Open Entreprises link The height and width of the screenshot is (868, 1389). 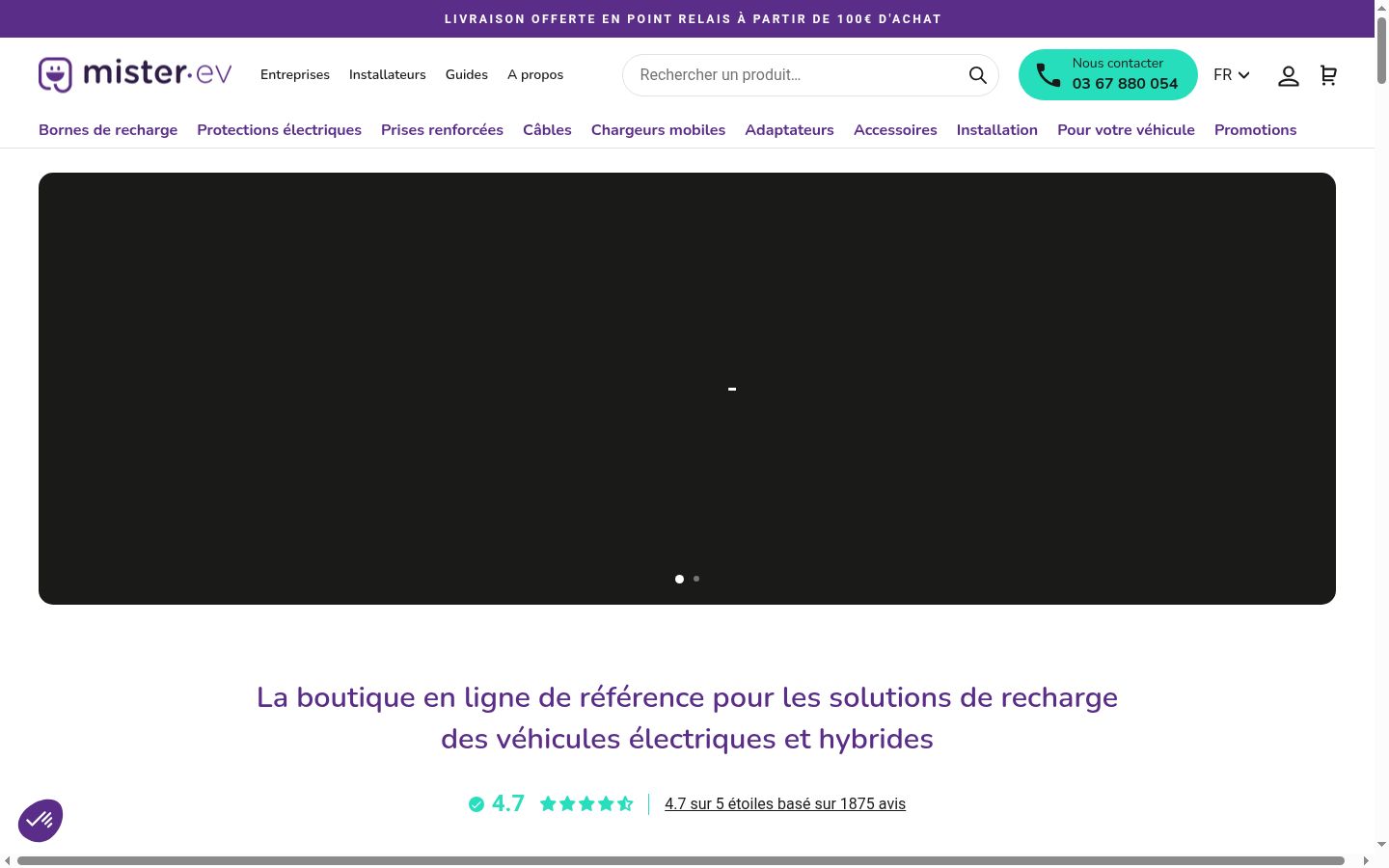pos(295,75)
